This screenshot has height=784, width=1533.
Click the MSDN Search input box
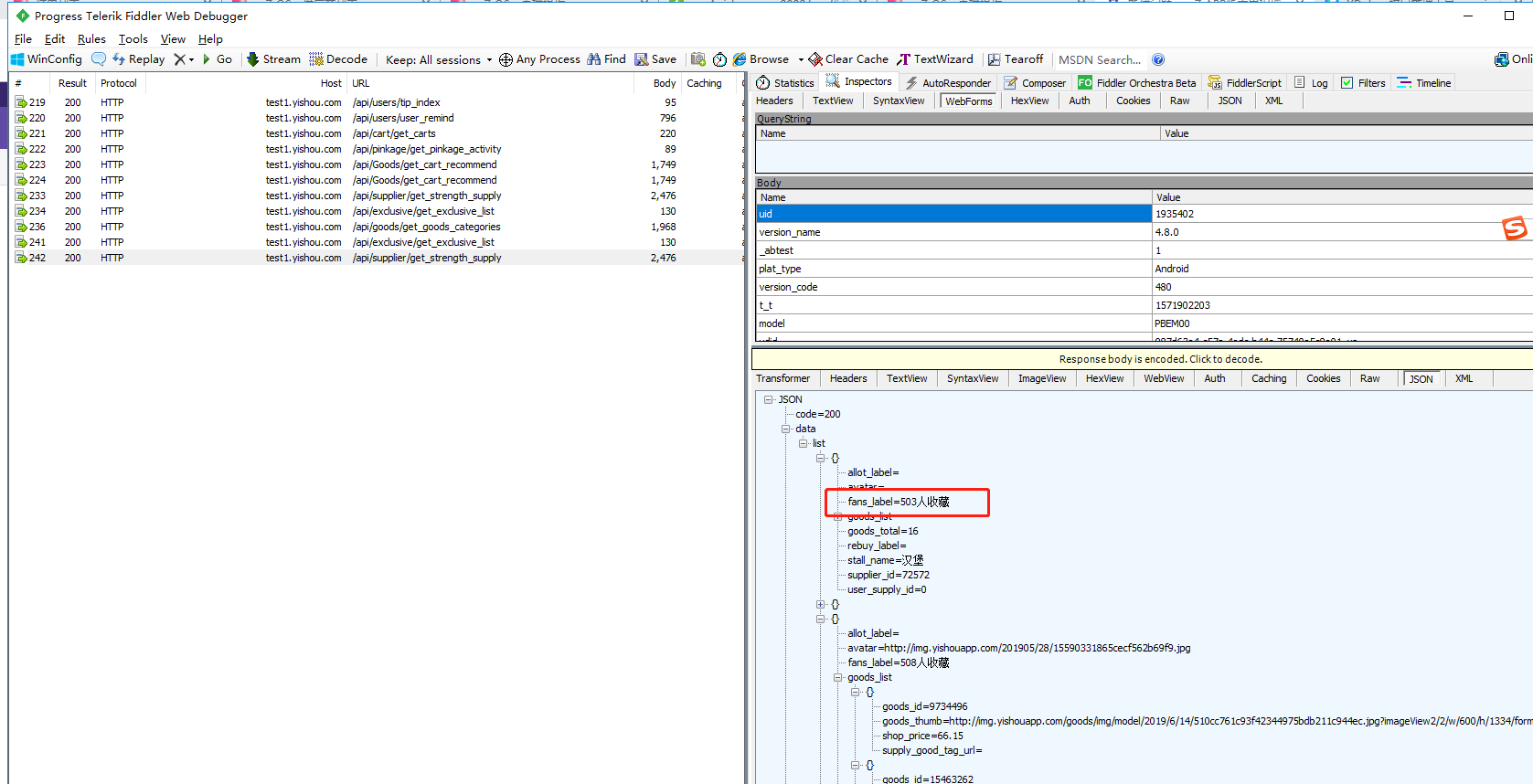tap(1100, 59)
